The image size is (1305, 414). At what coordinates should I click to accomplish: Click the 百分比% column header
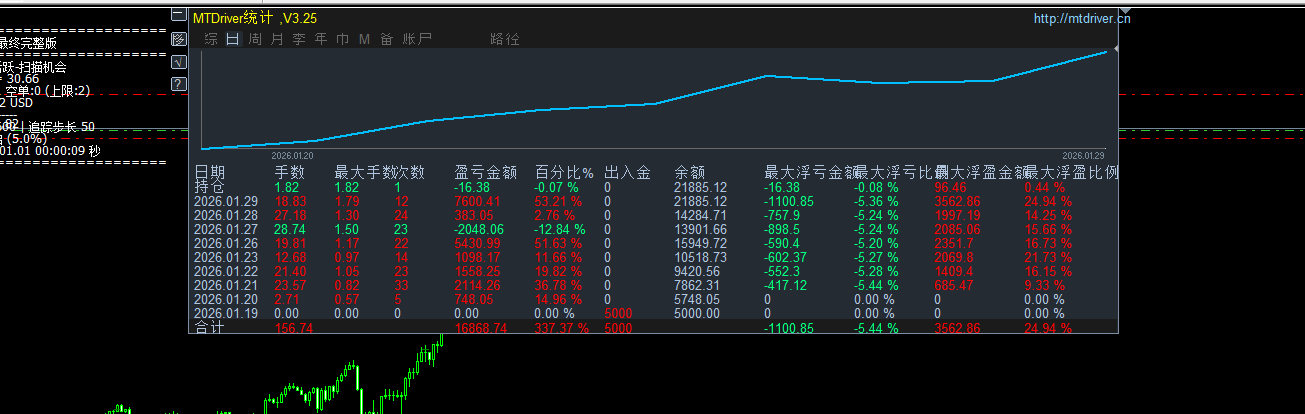(564, 172)
